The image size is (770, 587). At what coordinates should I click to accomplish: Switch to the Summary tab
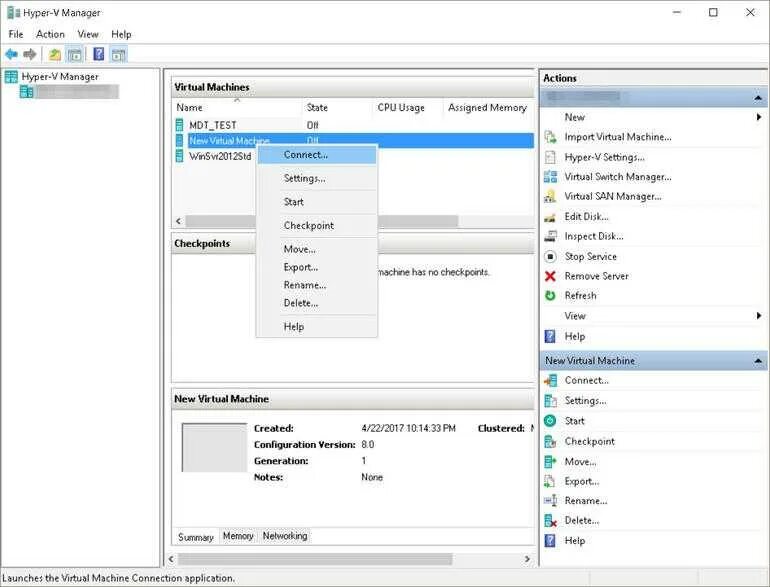pyautogui.click(x=196, y=537)
